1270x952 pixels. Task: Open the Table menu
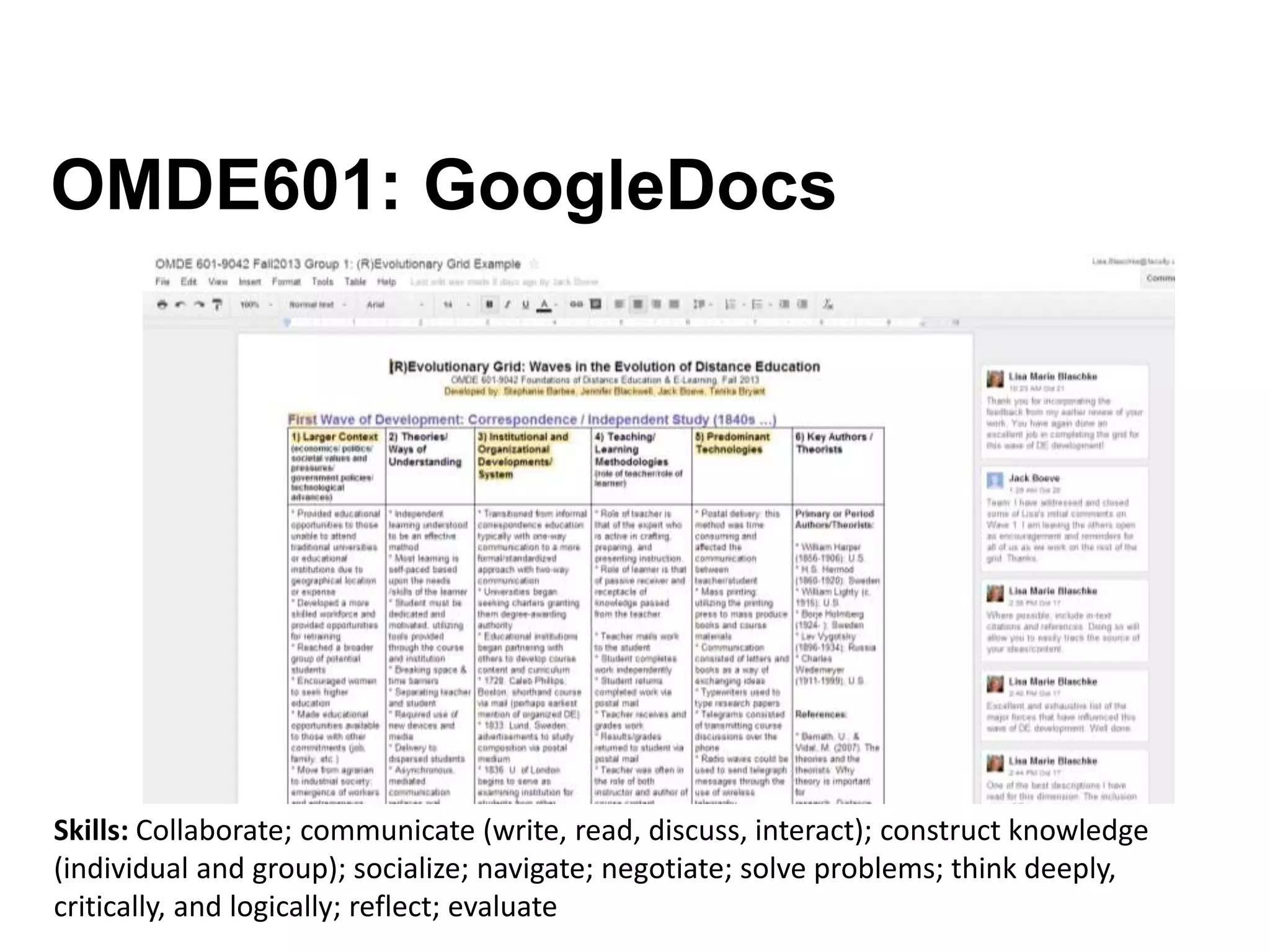pyautogui.click(x=355, y=282)
